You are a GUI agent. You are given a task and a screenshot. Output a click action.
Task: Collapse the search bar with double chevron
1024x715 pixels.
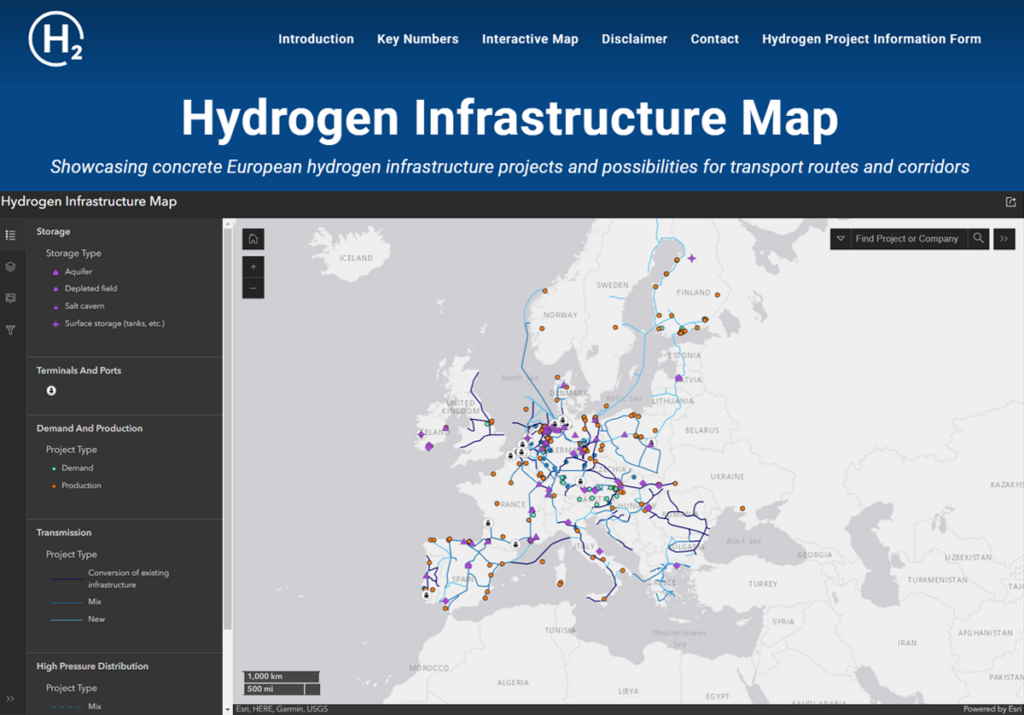click(x=1004, y=239)
